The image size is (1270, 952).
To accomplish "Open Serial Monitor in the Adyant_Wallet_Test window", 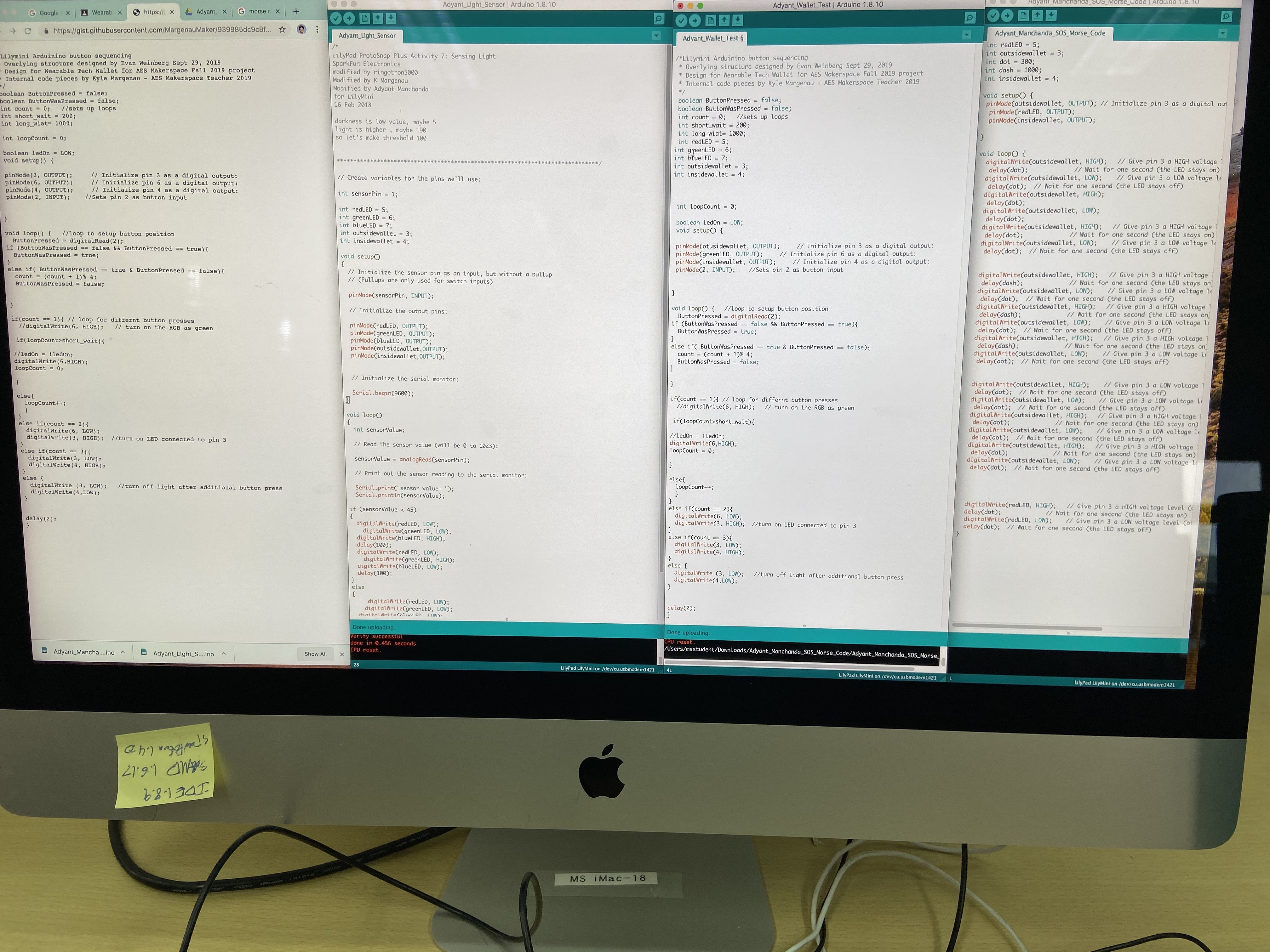I will (970, 18).
